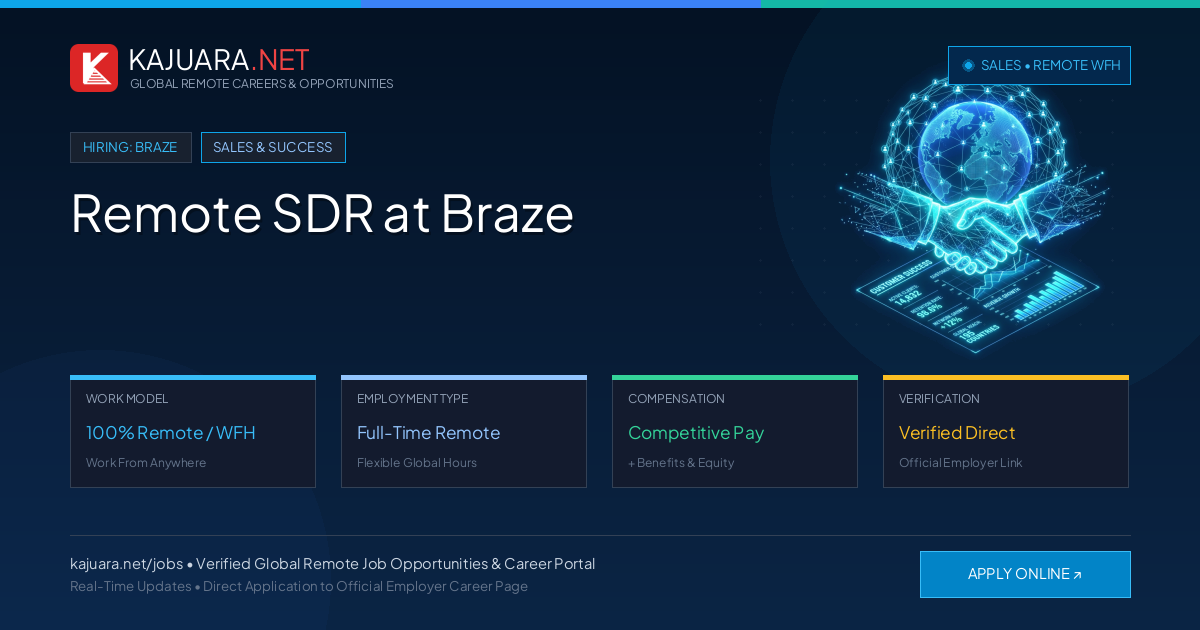Select the 'Full-Time Remote' value

428,433
